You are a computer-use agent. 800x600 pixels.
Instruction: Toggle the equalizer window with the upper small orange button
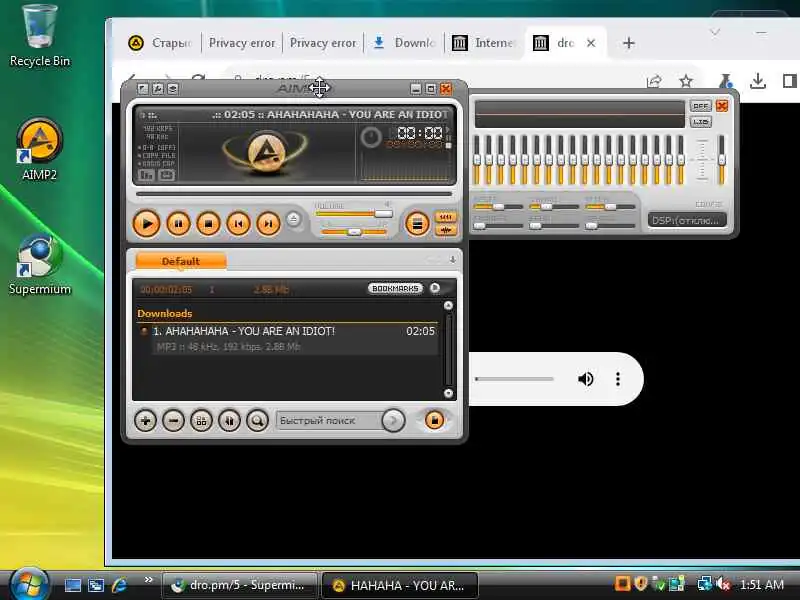[446, 217]
